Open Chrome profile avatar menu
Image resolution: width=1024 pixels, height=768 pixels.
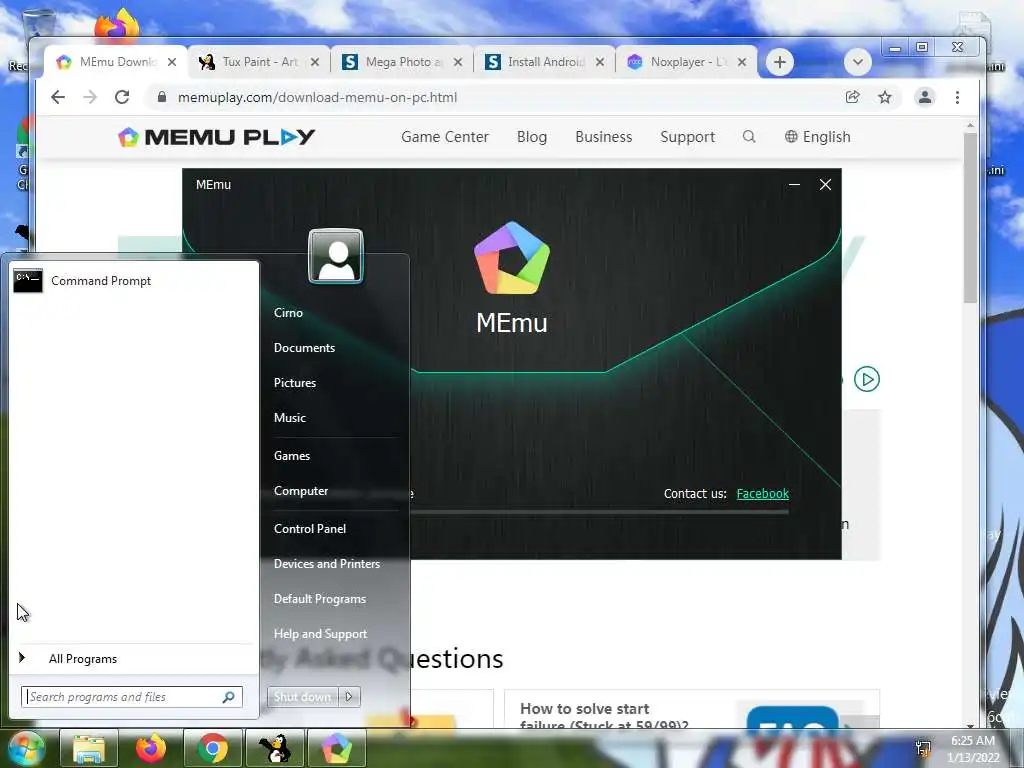[x=925, y=97]
